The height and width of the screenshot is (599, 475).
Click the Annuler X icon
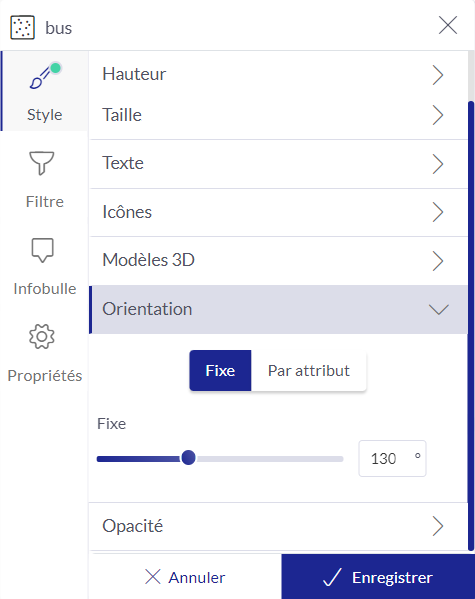[153, 577]
